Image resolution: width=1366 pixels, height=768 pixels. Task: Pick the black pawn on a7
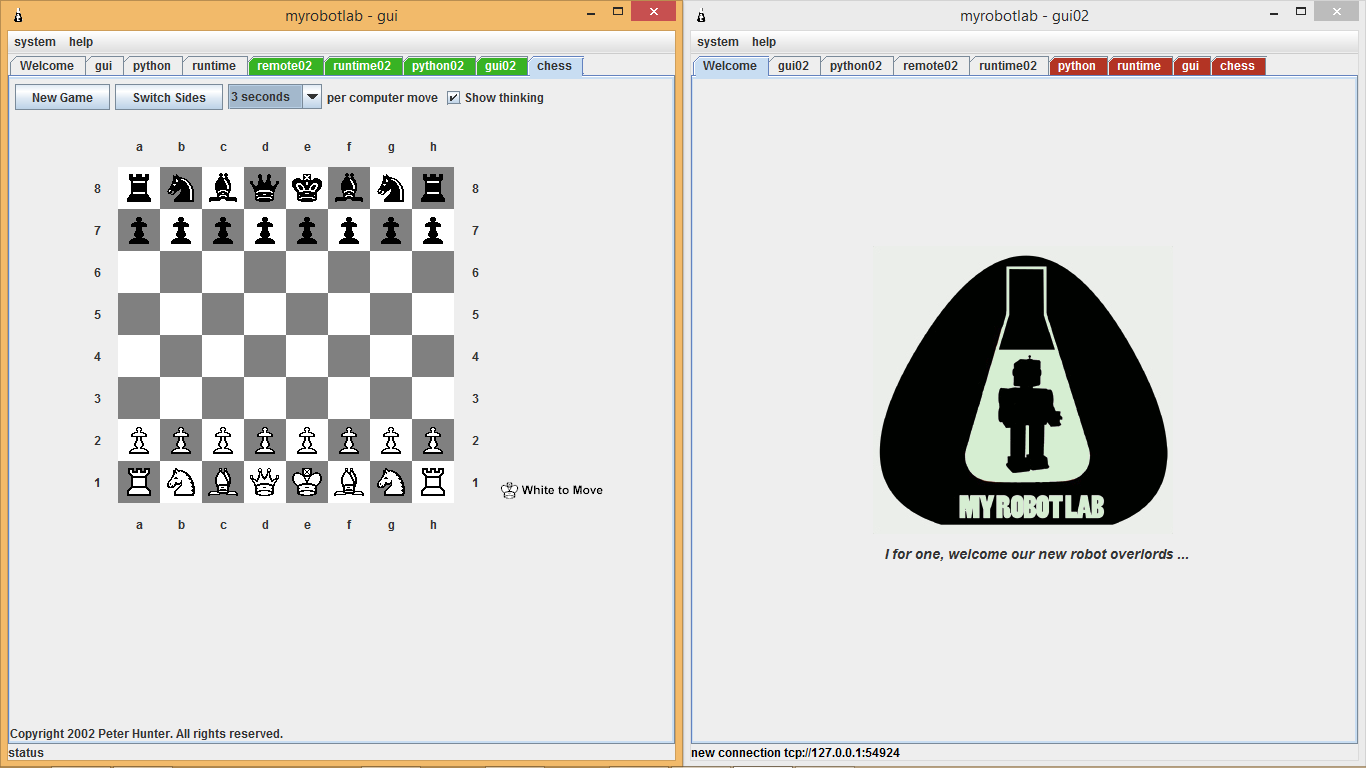[139, 230]
